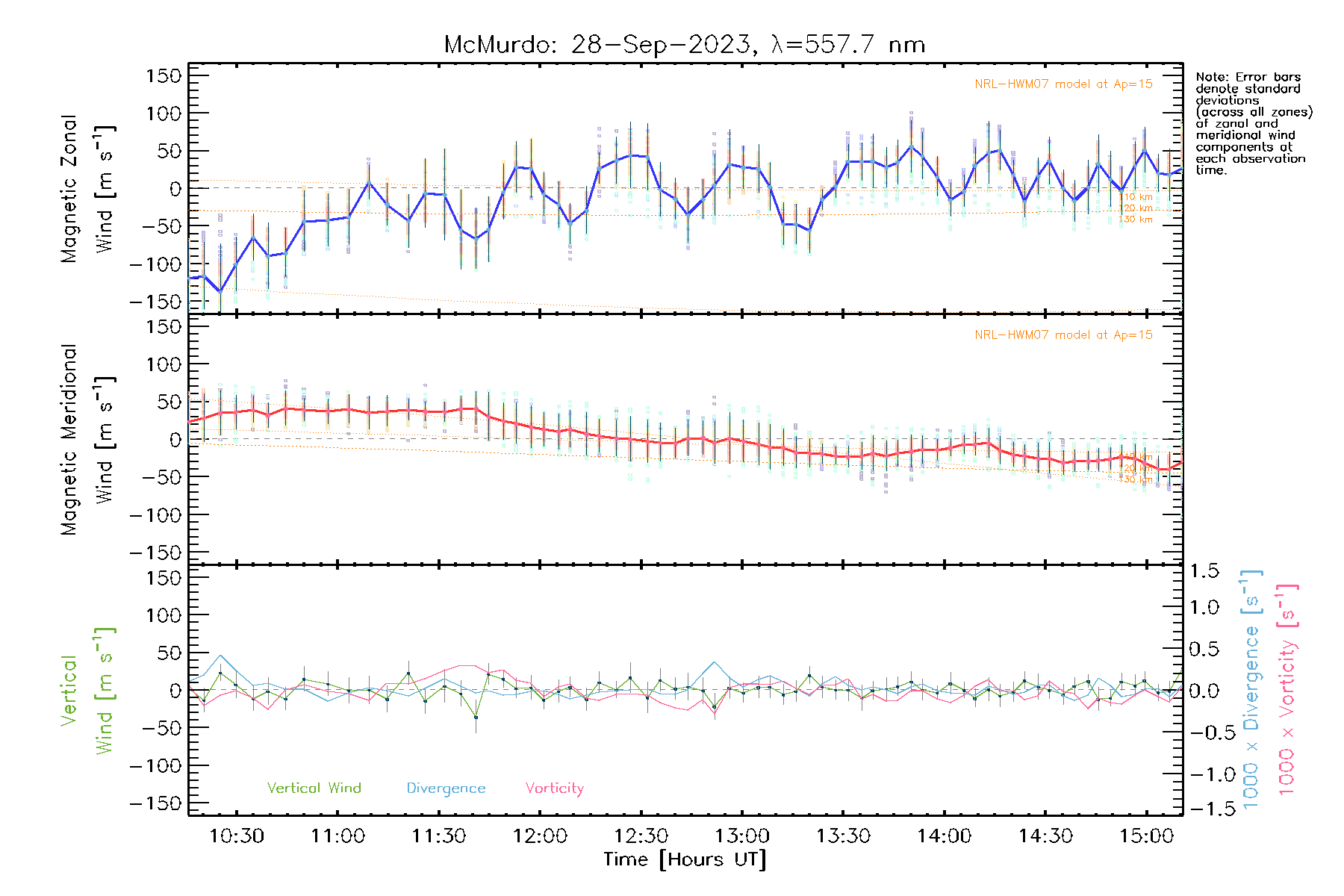Screen dimensions: 1344x896
Task: Select the green Vertical Wind legend label
Action: click(314, 788)
